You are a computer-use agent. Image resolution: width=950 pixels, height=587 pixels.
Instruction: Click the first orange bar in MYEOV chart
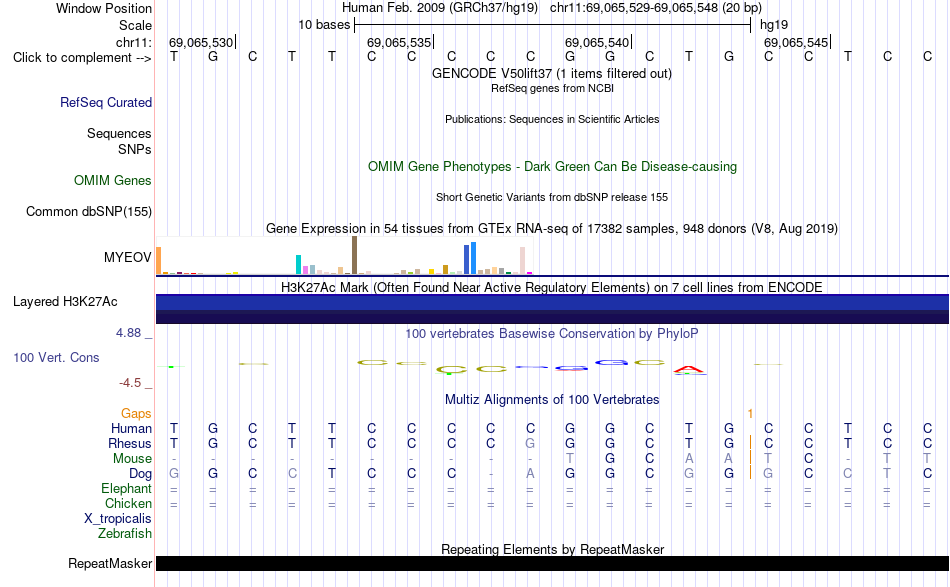(x=159, y=260)
